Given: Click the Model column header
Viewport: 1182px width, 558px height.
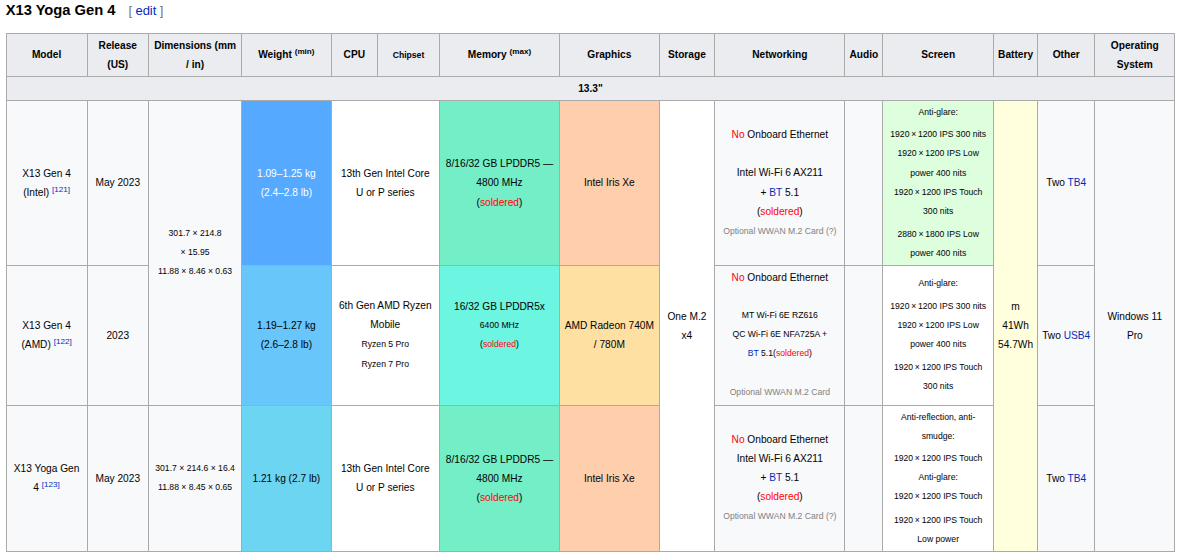Looking at the screenshot, I should 47,54.
